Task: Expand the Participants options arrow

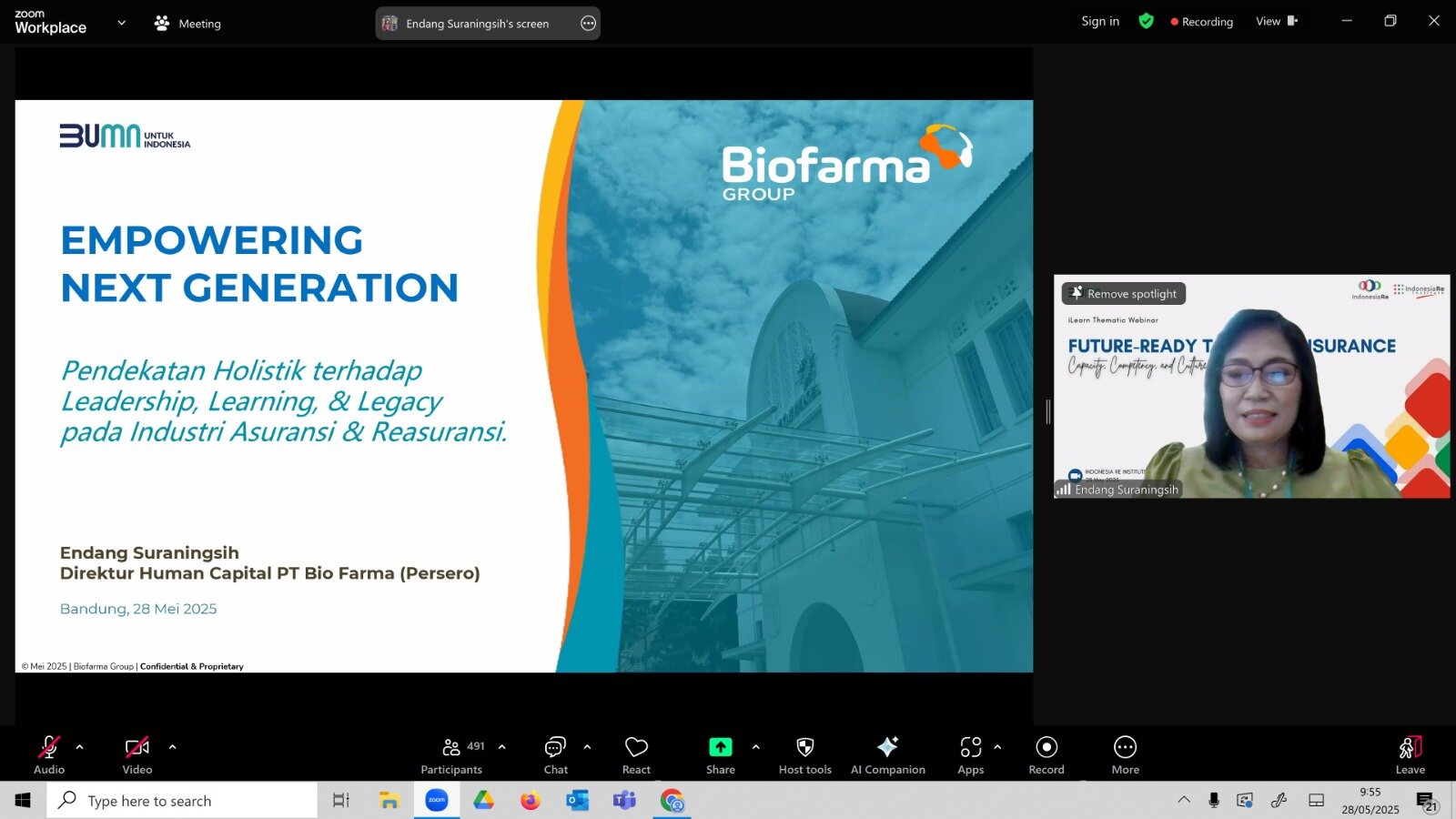Action: pos(502,747)
